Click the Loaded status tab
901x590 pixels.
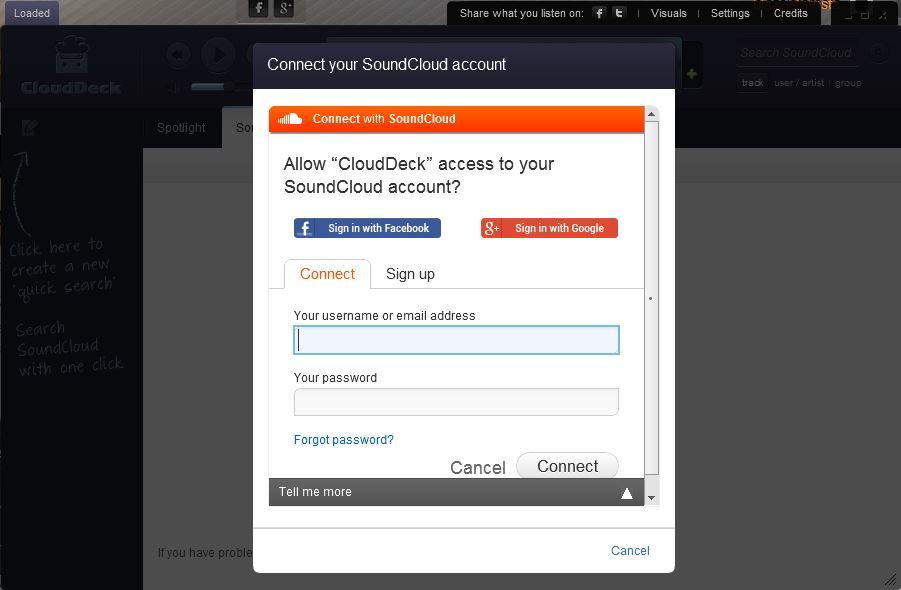pyautogui.click(x=32, y=13)
